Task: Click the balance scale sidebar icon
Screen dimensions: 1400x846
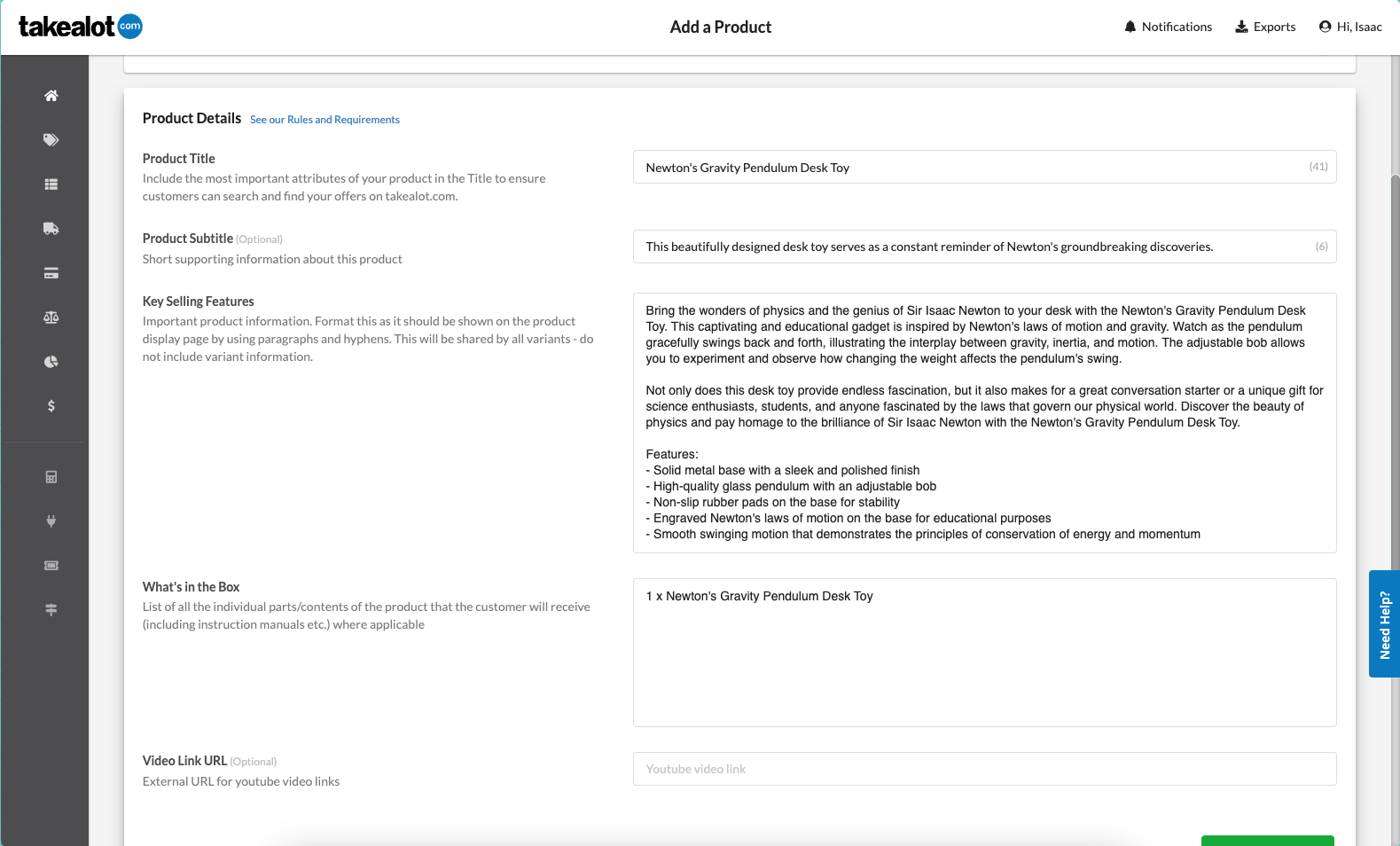Action: tap(51, 317)
